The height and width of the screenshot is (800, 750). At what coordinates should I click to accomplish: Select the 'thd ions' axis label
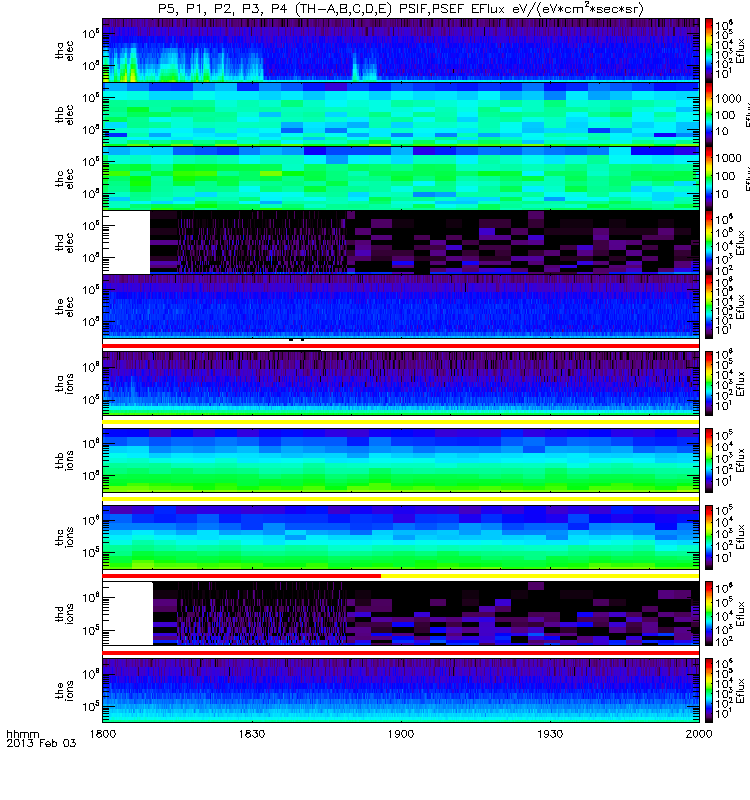65,613
